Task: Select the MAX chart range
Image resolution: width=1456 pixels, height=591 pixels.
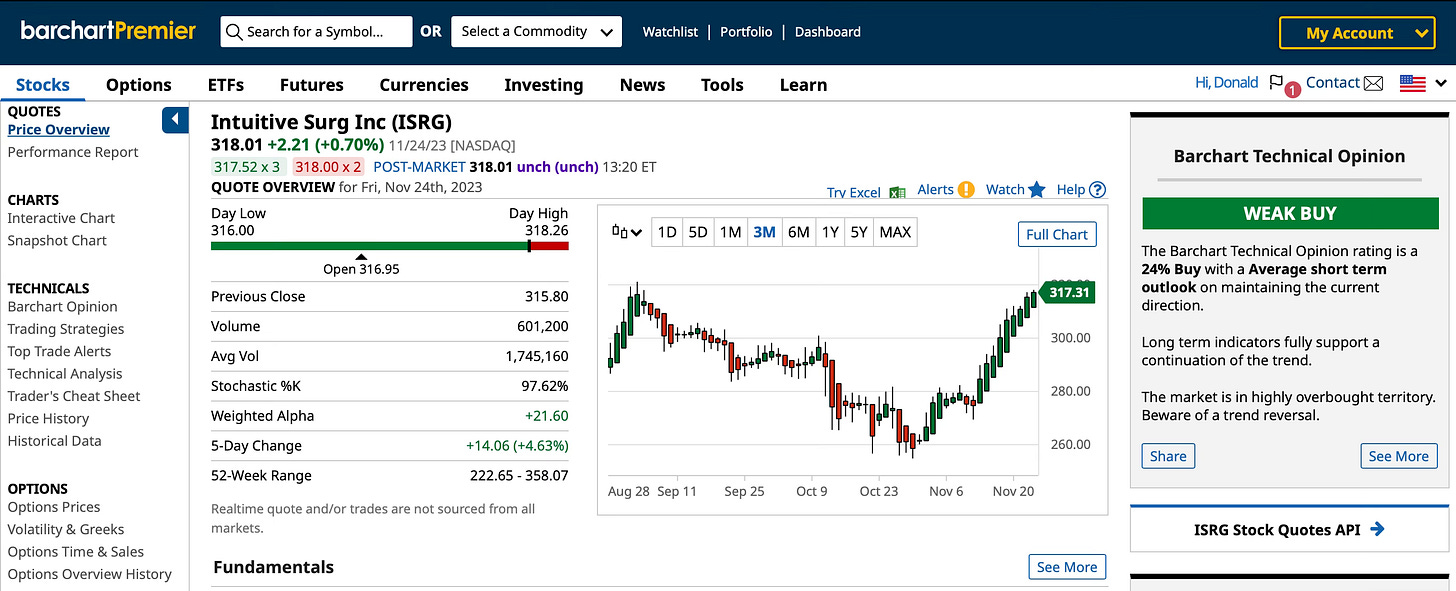Action: [x=895, y=232]
